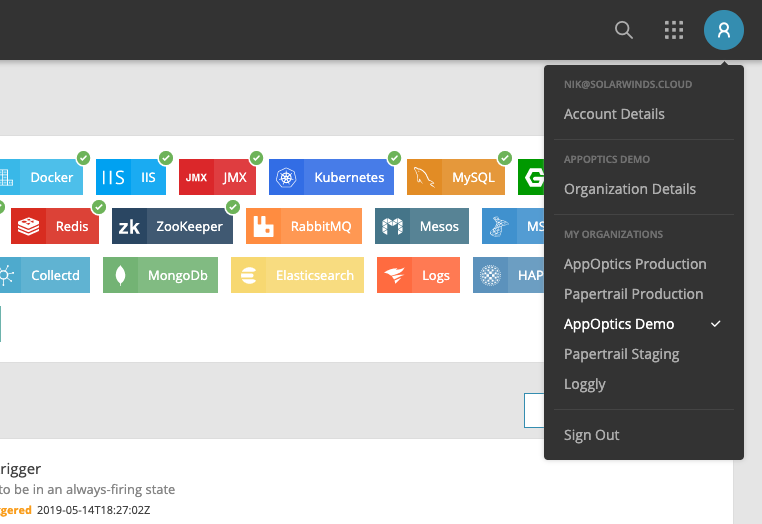Viewport: 762px width, 524px height.
Task: Click the blue-outlined box beside the menu
Action: (x=534, y=410)
